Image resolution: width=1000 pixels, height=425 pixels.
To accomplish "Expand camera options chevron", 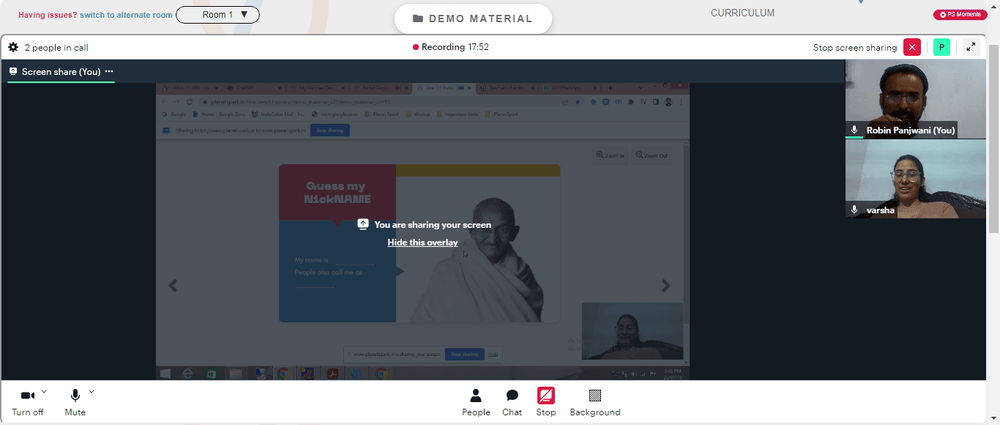I will (44, 391).
